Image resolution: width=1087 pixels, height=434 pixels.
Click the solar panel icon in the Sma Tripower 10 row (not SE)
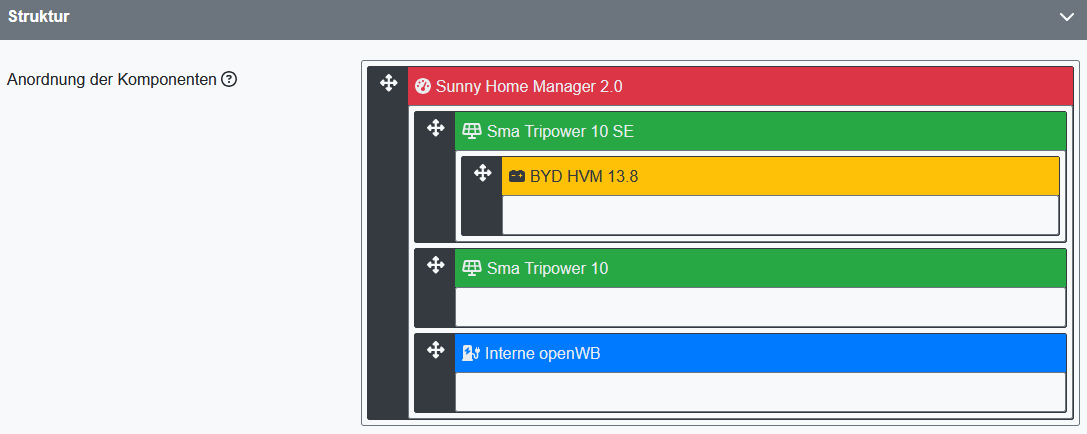click(x=471, y=268)
